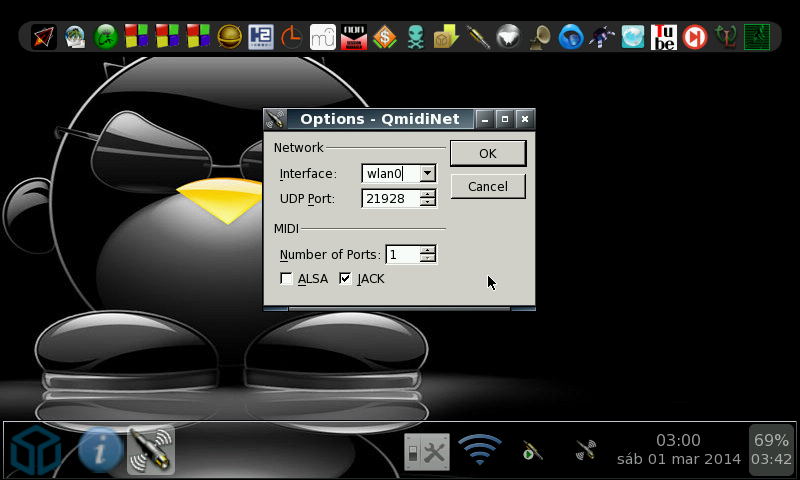
Task: Click the Interface wlan0 text field
Action: tap(391, 173)
